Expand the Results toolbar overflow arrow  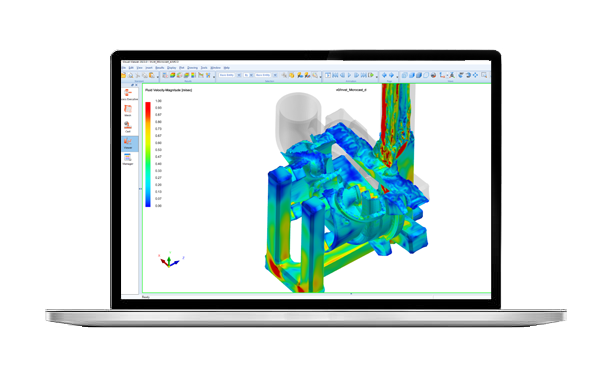214,77
